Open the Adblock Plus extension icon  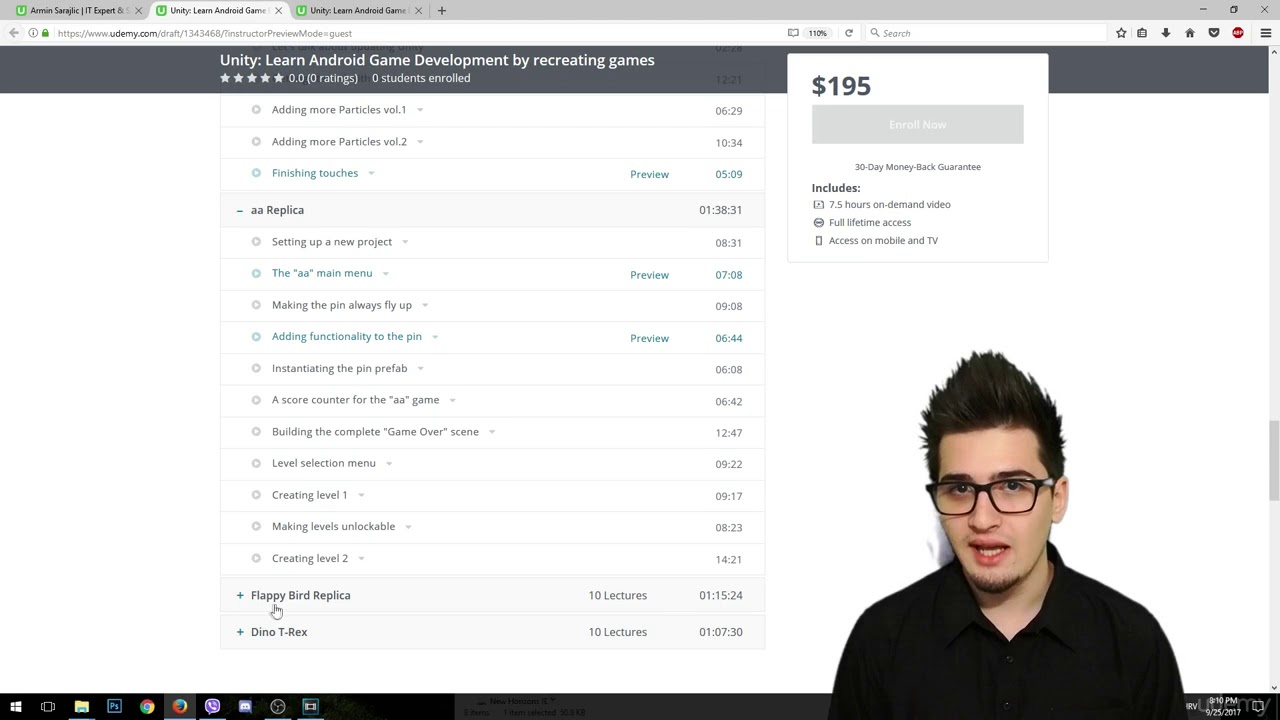(x=1238, y=33)
